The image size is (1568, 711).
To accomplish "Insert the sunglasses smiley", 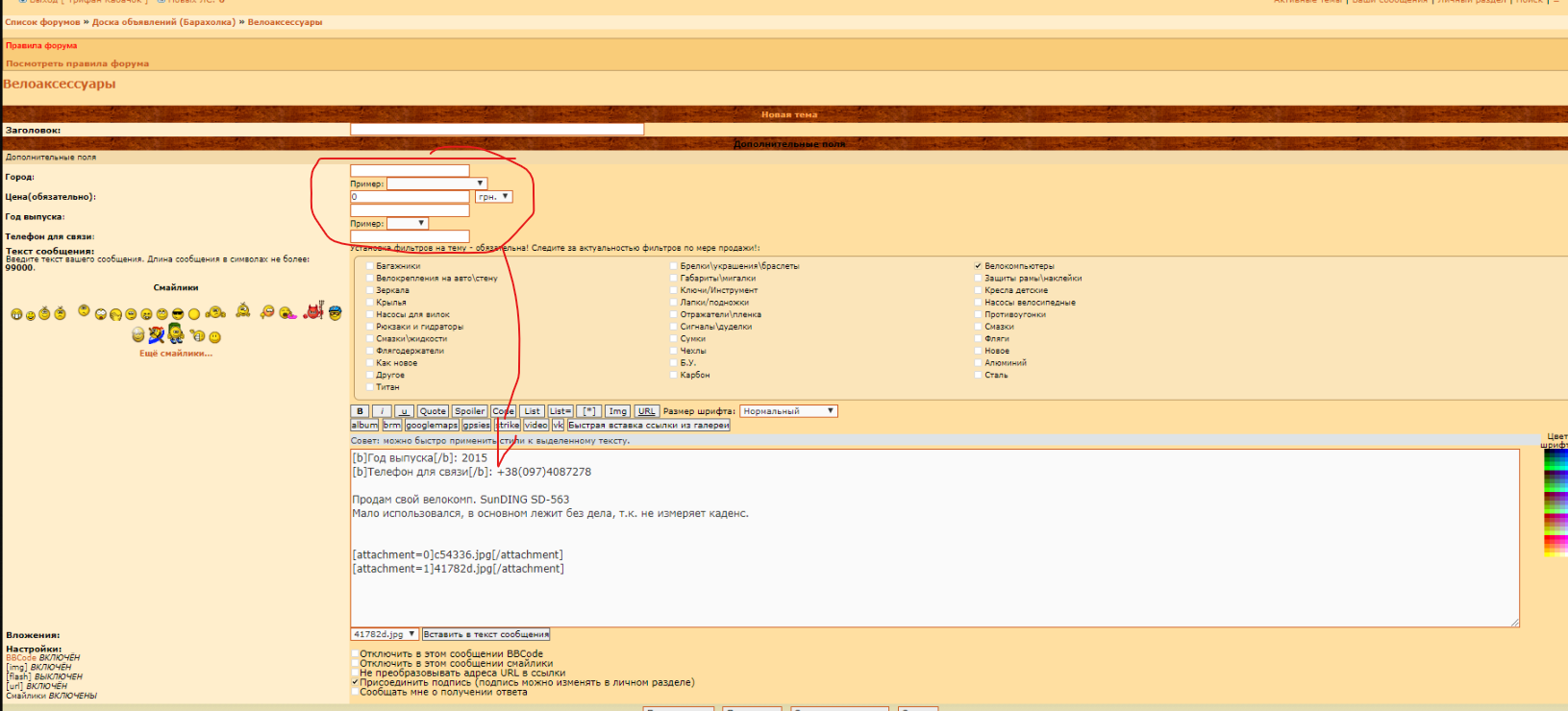I will (178, 314).
